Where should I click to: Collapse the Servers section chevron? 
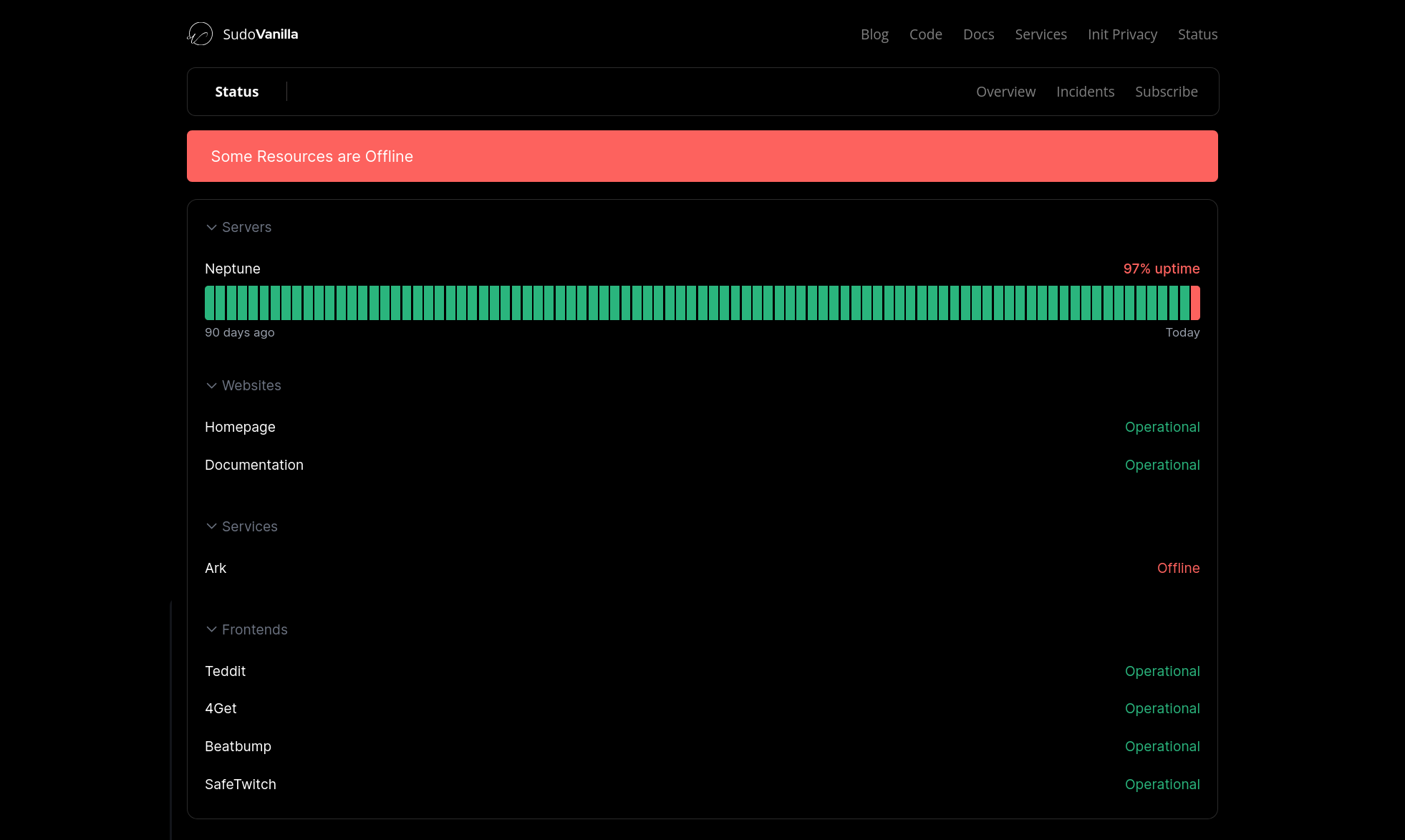pos(211,227)
